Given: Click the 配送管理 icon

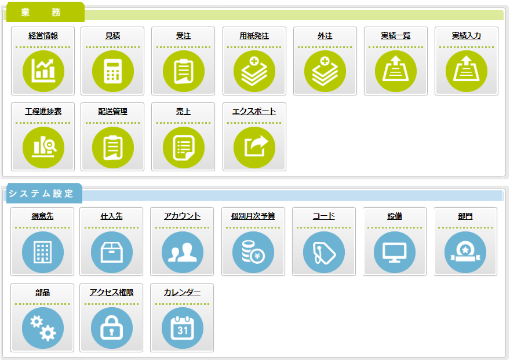Looking at the screenshot, I should click(x=113, y=147).
